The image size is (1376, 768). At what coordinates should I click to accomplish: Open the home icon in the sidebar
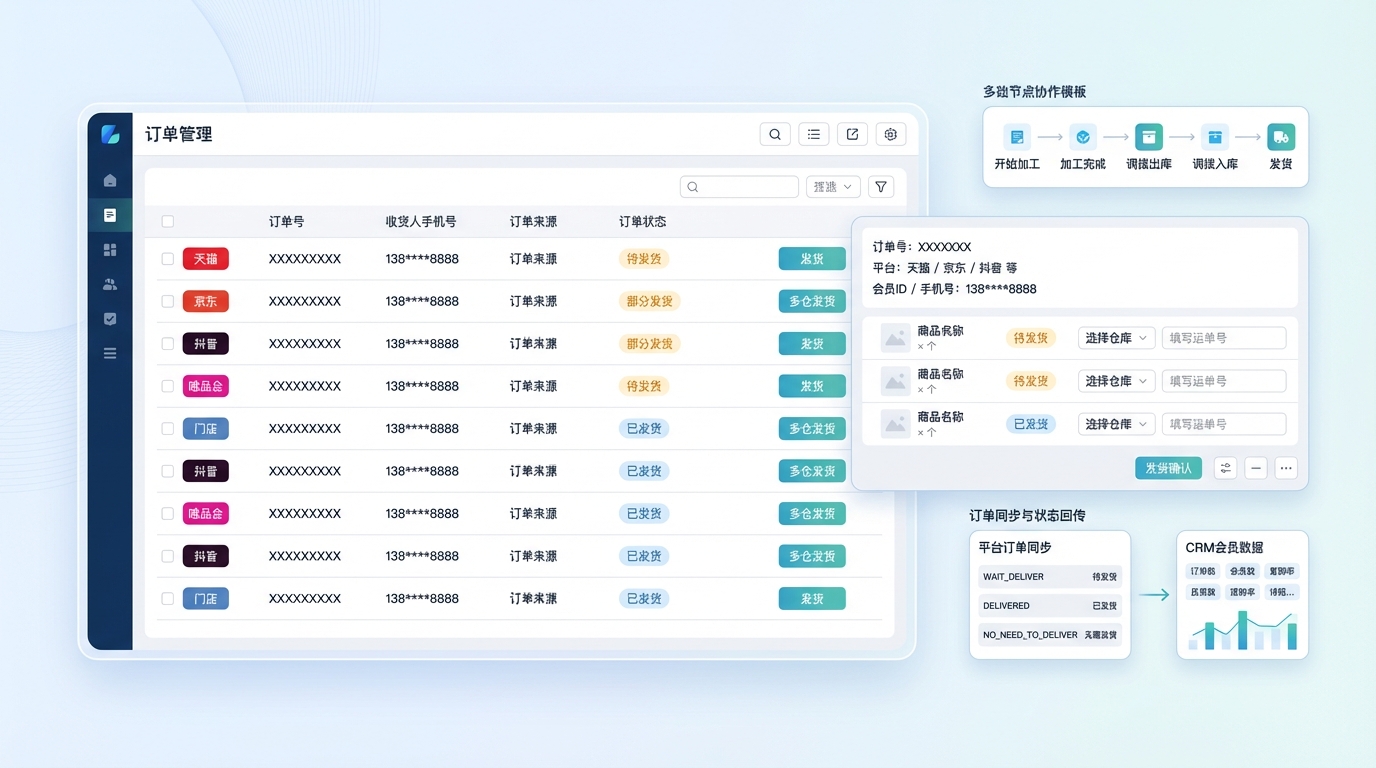(110, 181)
